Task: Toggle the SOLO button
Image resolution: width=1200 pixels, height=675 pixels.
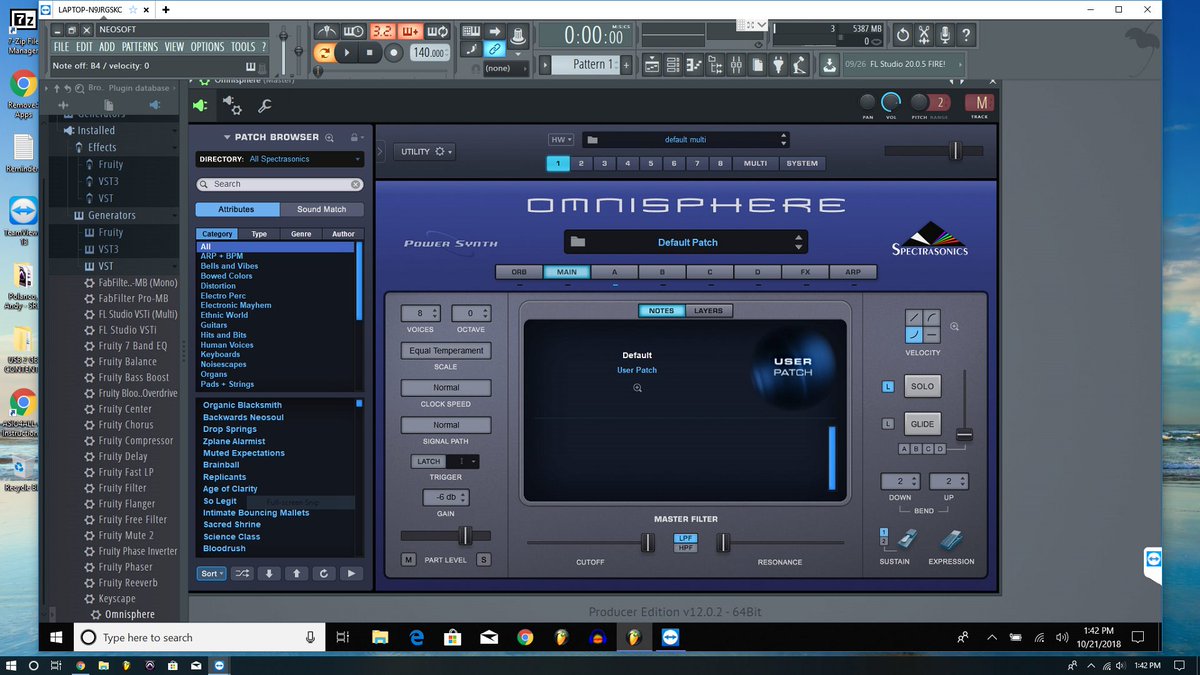Action: pyautogui.click(x=922, y=386)
